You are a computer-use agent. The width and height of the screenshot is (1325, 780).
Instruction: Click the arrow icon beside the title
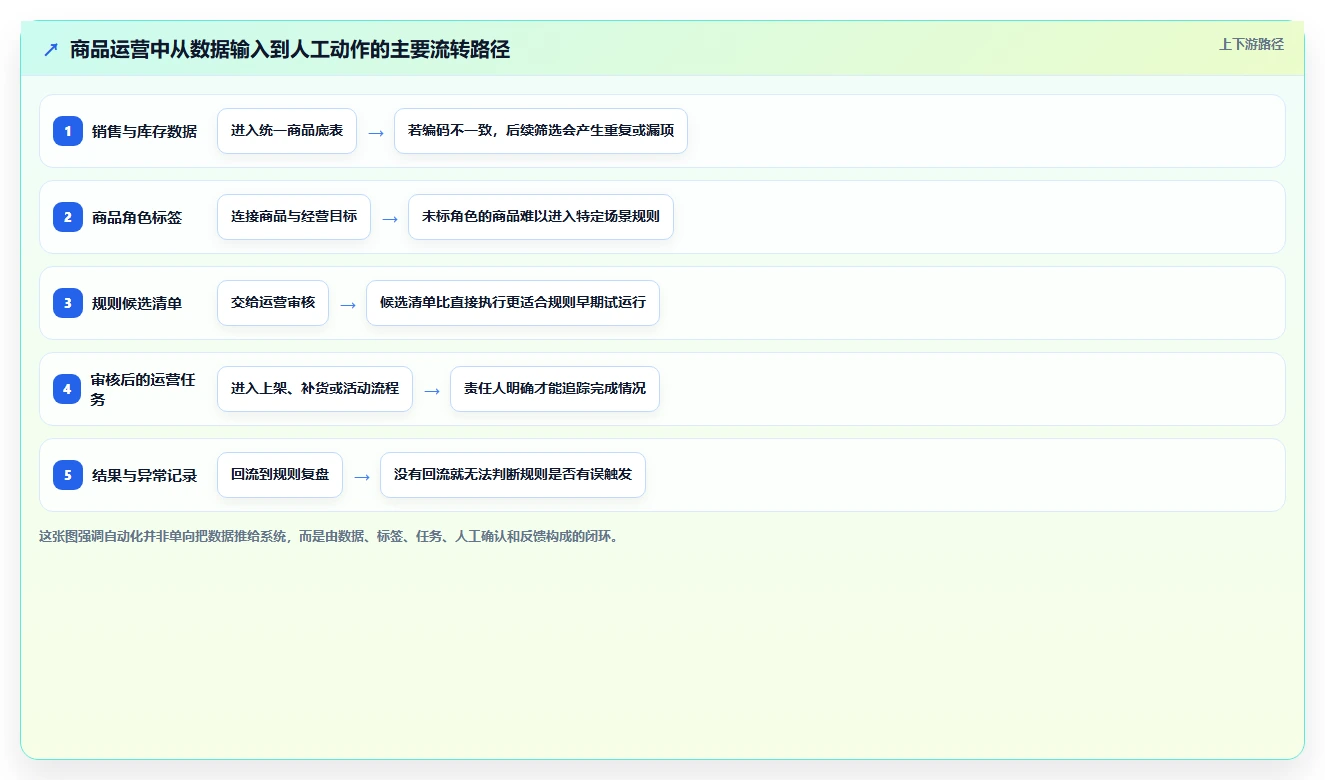[x=51, y=50]
